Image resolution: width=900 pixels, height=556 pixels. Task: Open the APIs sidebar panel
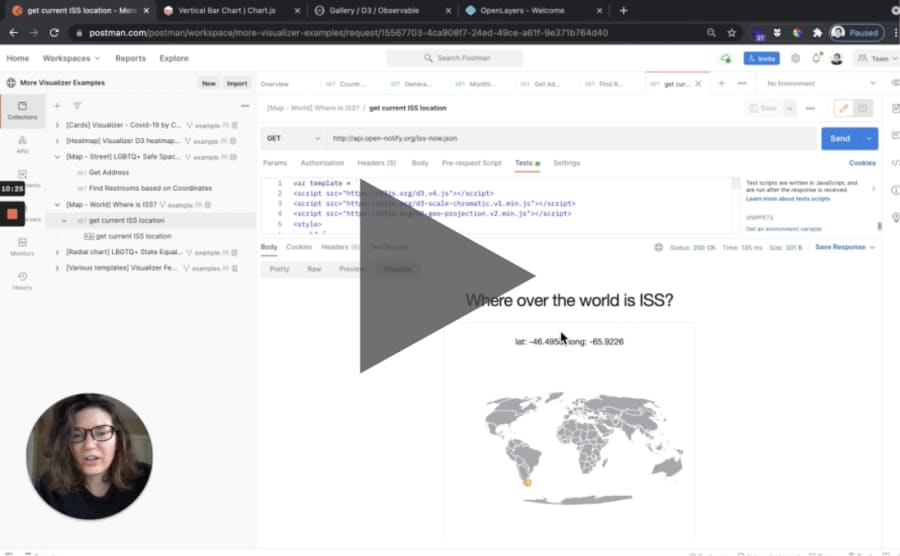(x=22, y=145)
